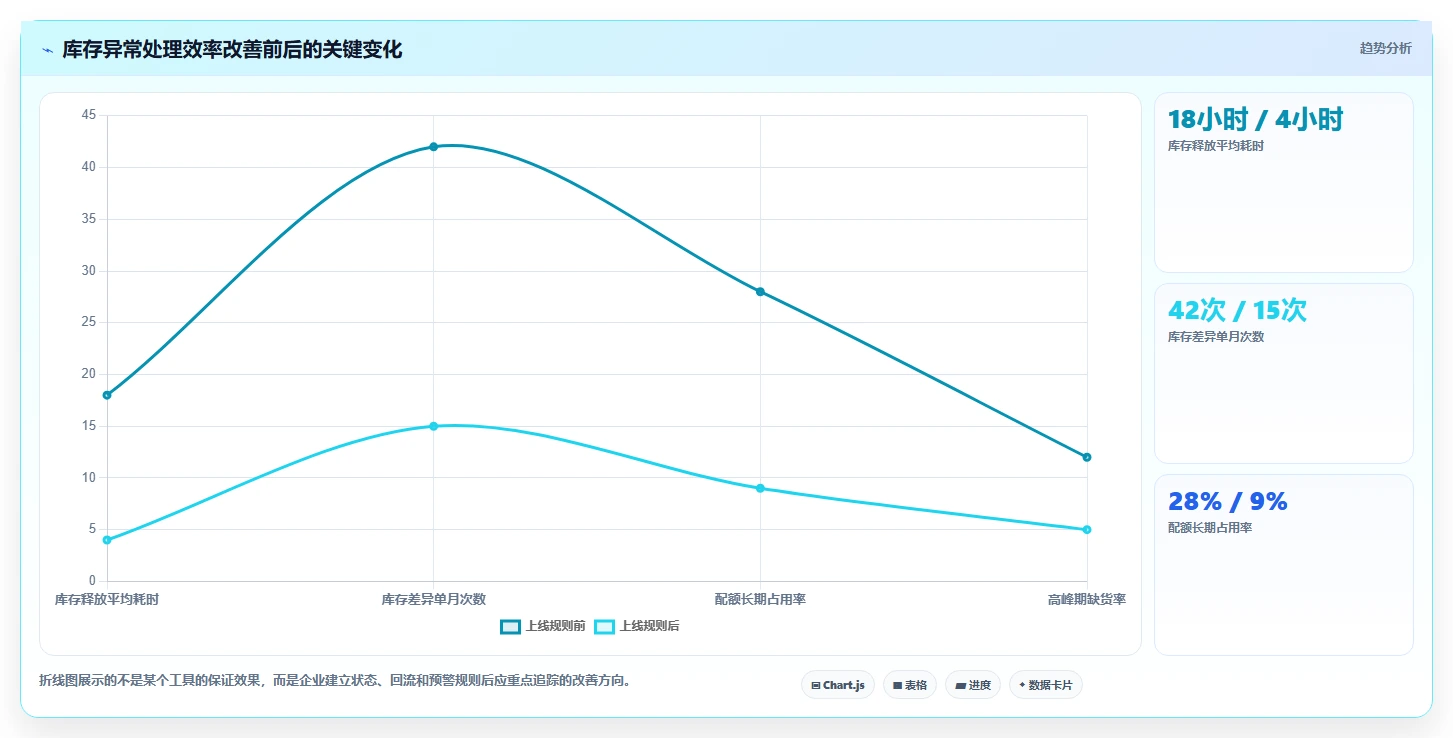Click the 28% / 9% card value

1228,502
